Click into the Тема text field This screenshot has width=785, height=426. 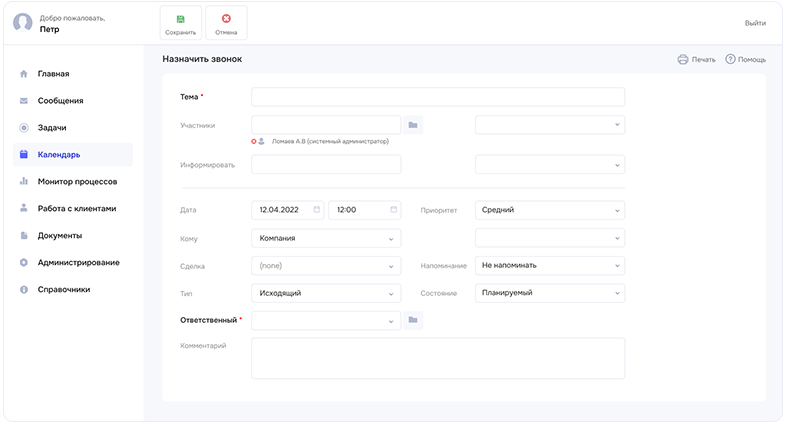click(x=437, y=97)
